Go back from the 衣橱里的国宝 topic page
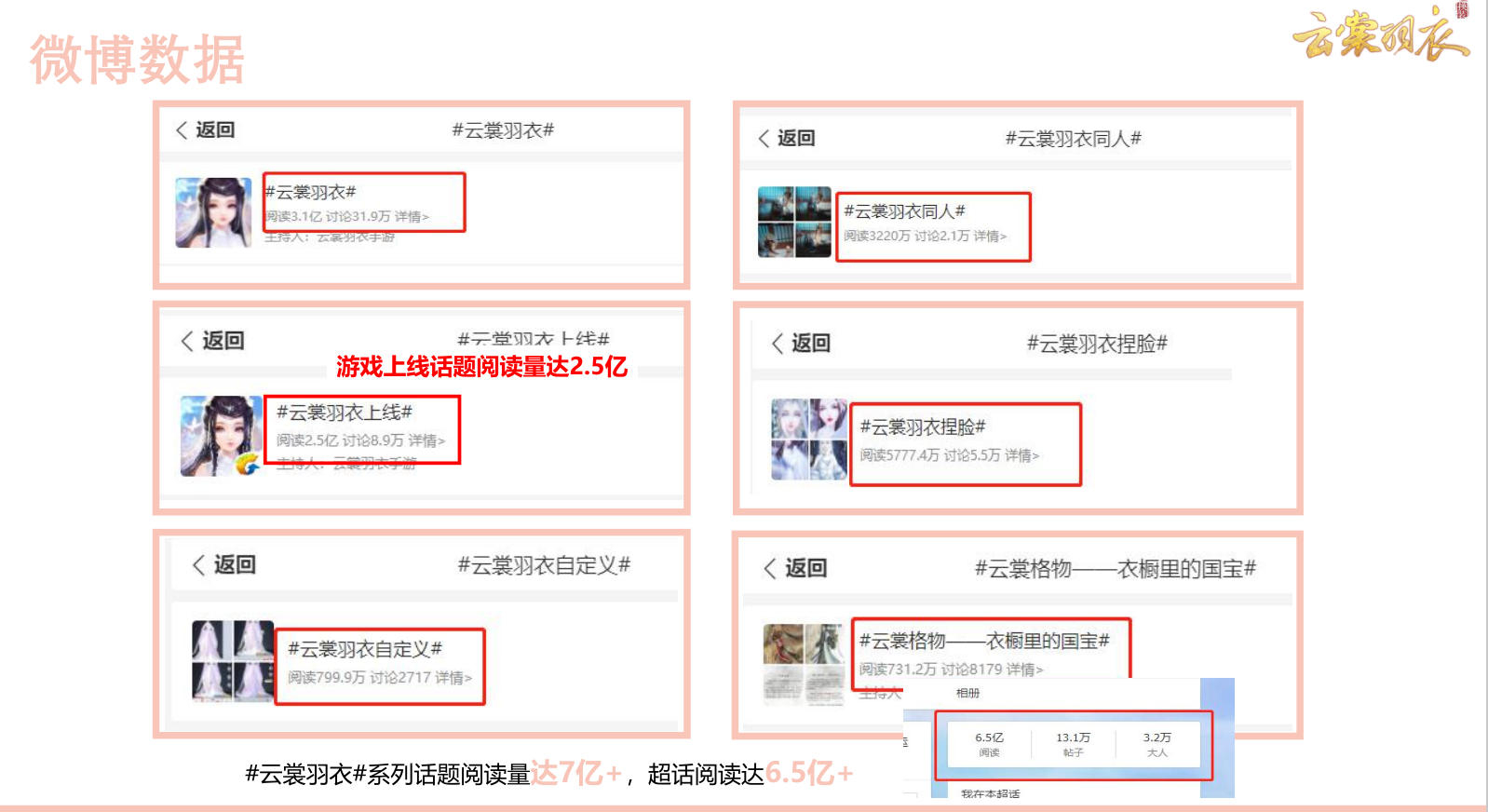1488x812 pixels. (795, 568)
